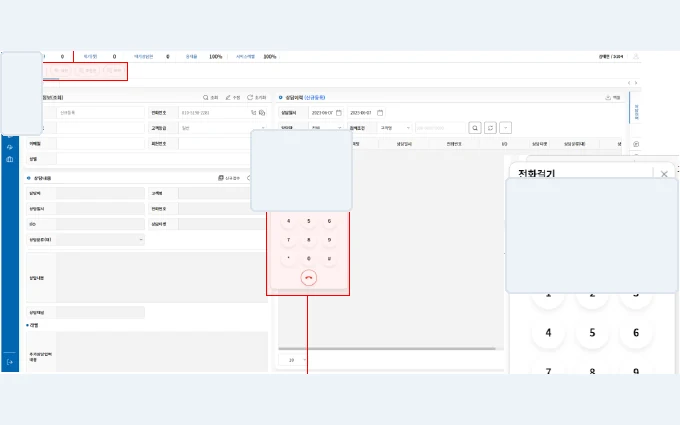680x425 pixels.
Task: Open the 상담분류 dropdown in the consultation form
Action: click(x=100, y=239)
